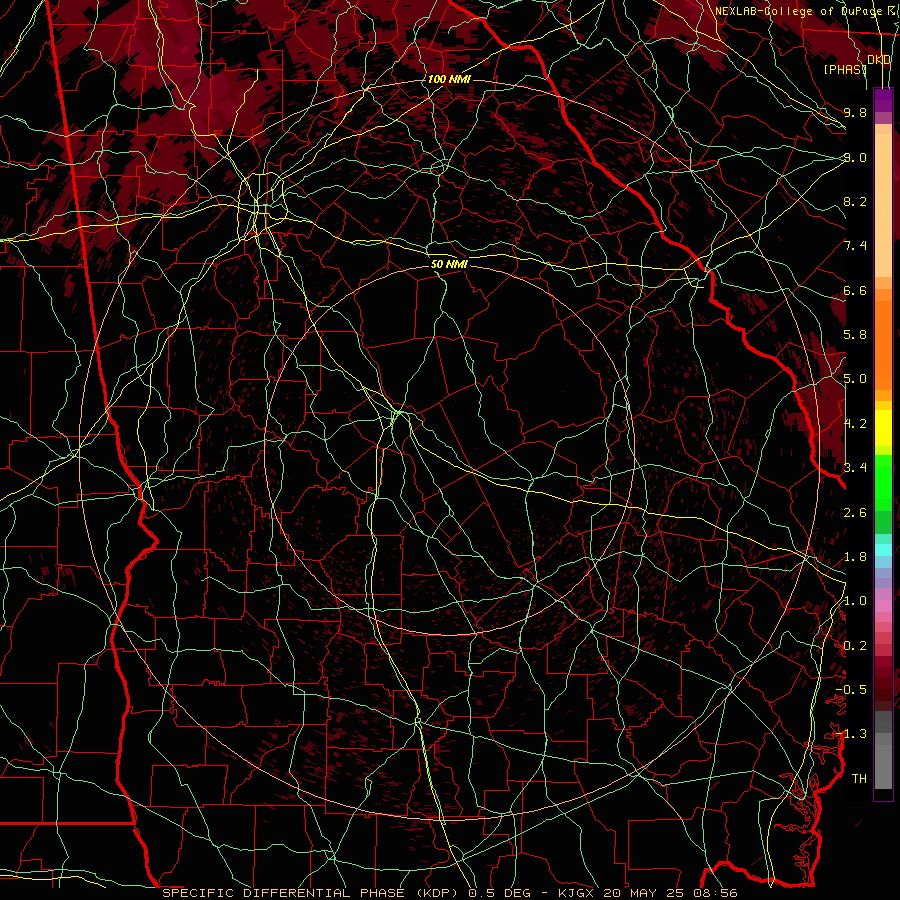This screenshot has height=900, width=900.
Task: Click the "0.2" scale value
Action: point(855,646)
